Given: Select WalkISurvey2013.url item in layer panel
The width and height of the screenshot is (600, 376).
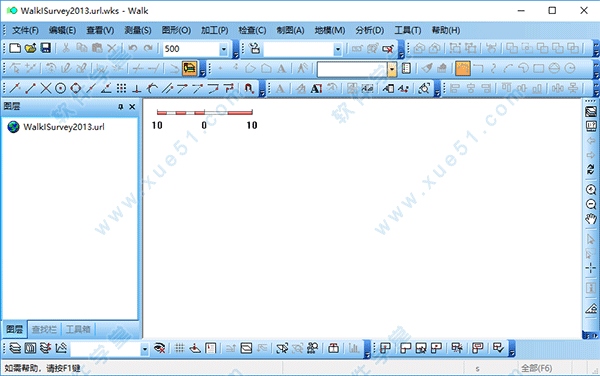Looking at the screenshot, I should tap(64, 127).
